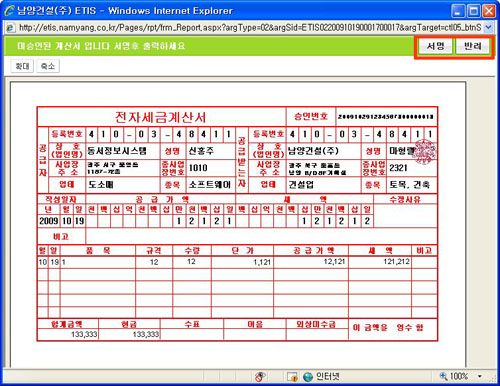Click the 비고 label in remarks row
The height and width of the screenshot is (386, 500).
click(61, 237)
